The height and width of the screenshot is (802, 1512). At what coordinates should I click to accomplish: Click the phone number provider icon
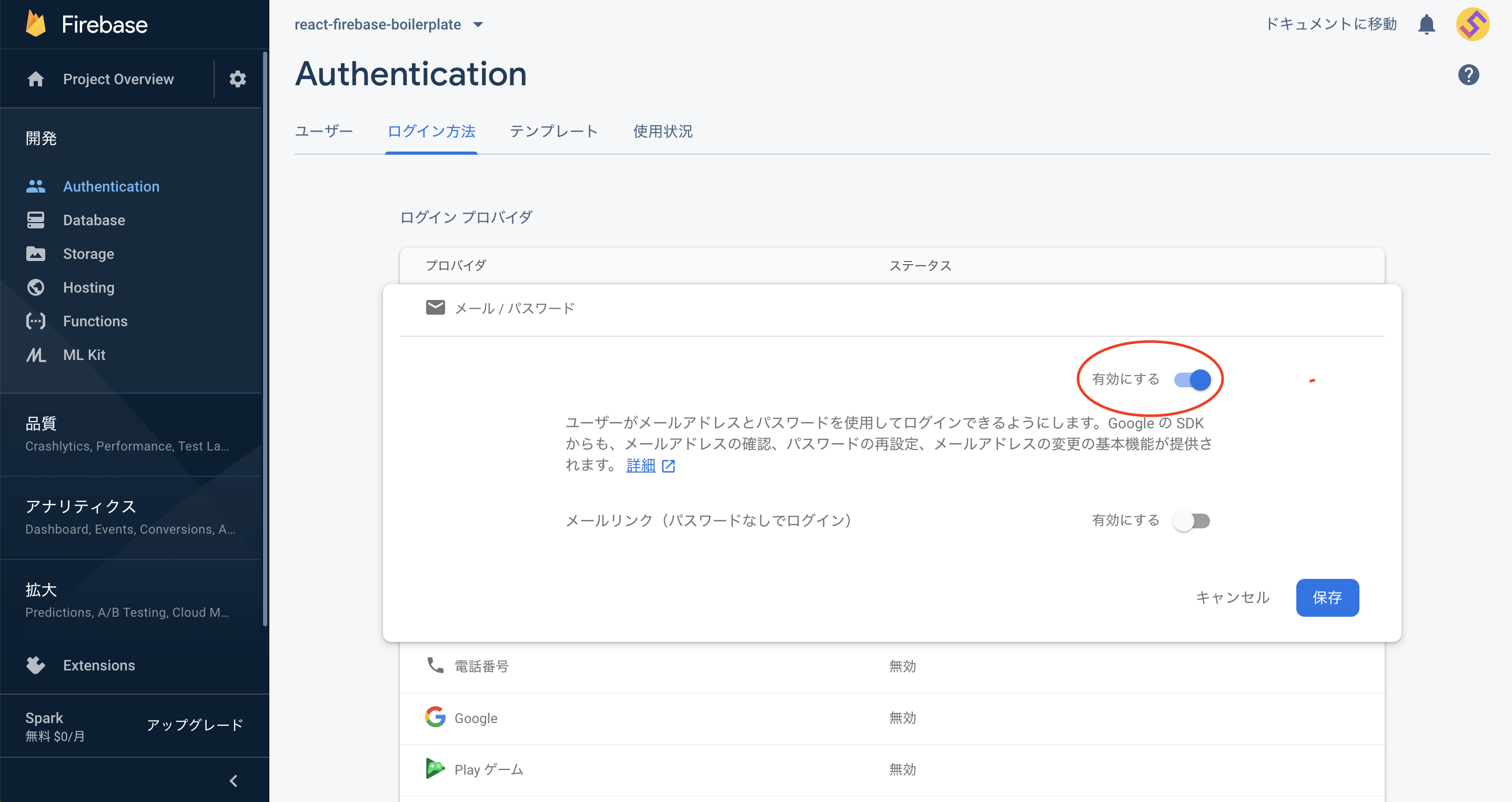pyautogui.click(x=436, y=665)
